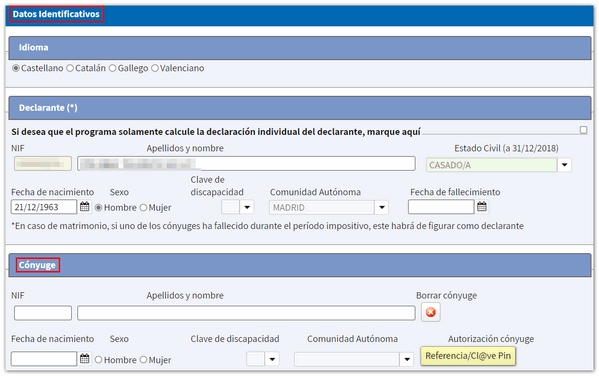Click Referencia/Cl@ve Pin button

coord(468,356)
